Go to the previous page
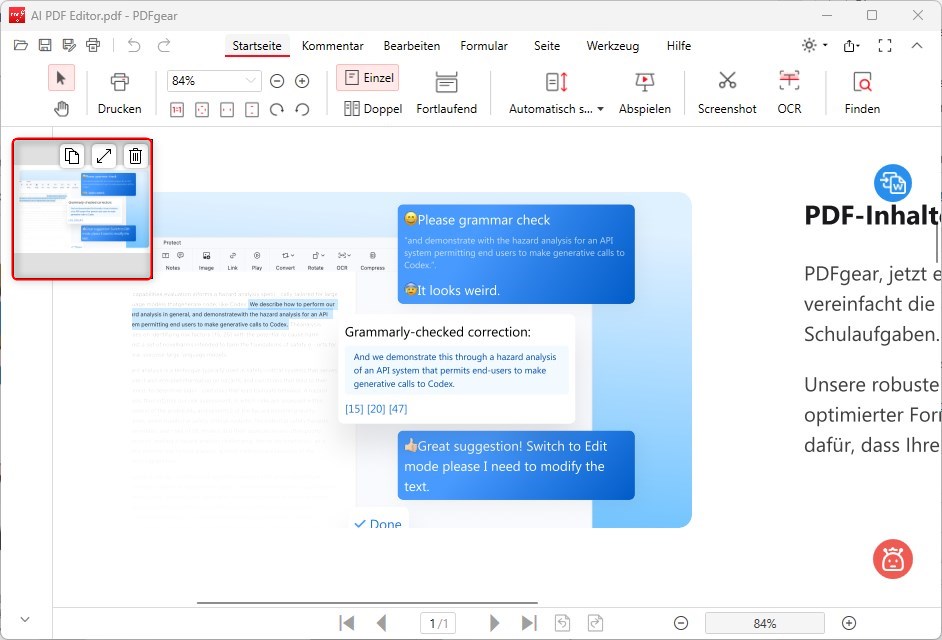 (381, 623)
